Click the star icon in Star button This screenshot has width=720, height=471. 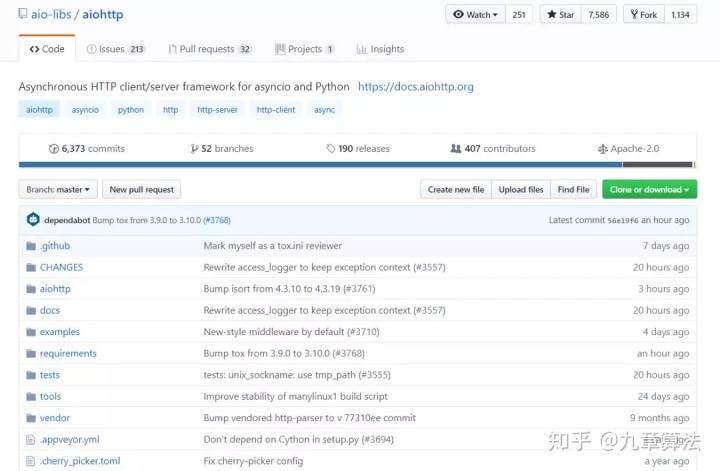tap(551, 14)
